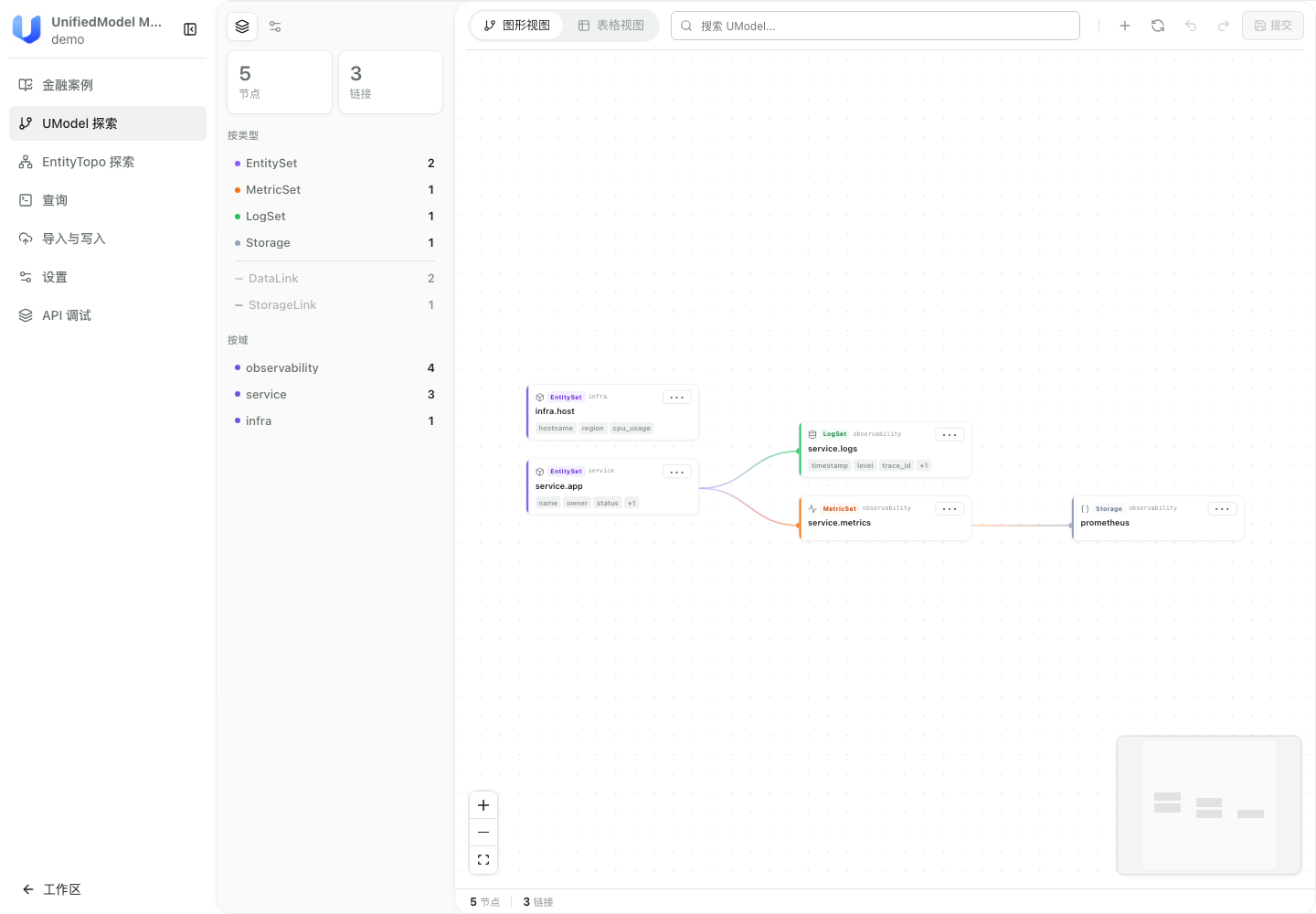Redo the last change

click(x=1224, y=26)
